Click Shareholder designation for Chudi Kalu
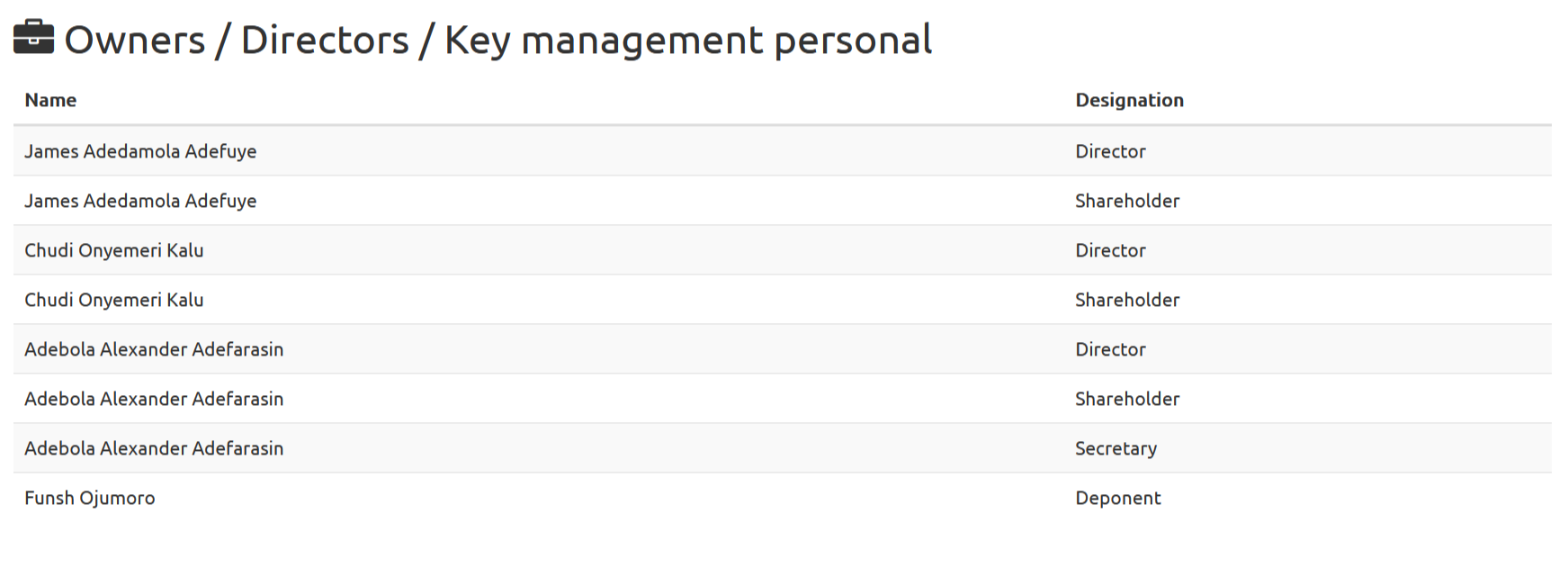1568x568 pixels. pyautogui.click(x=1127, y=300)
